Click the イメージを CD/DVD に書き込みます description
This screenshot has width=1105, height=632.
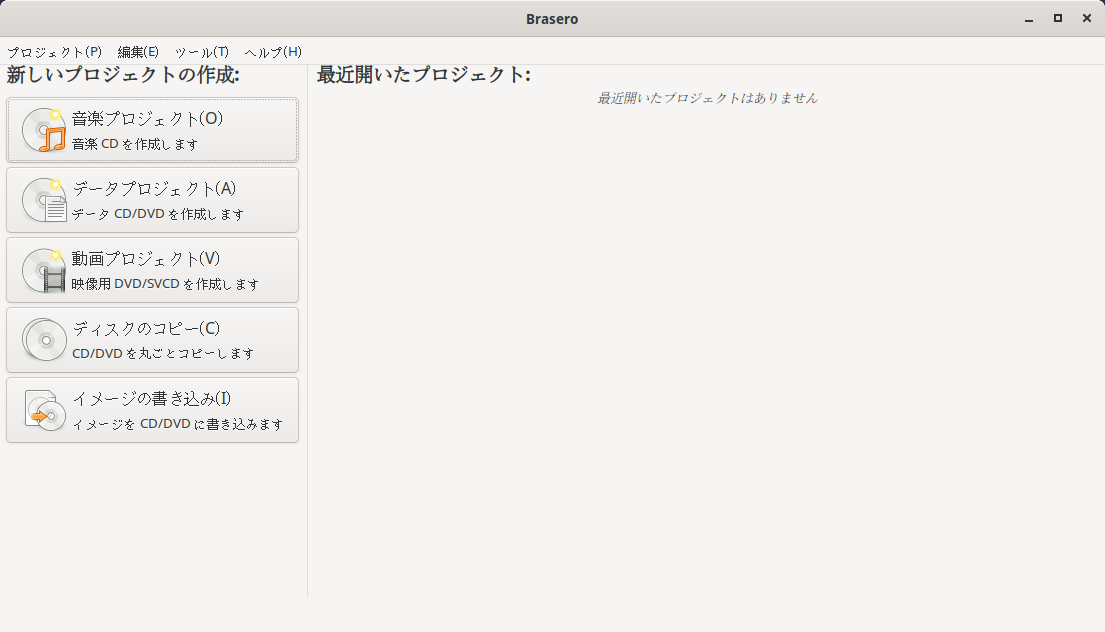coord(178,424)
